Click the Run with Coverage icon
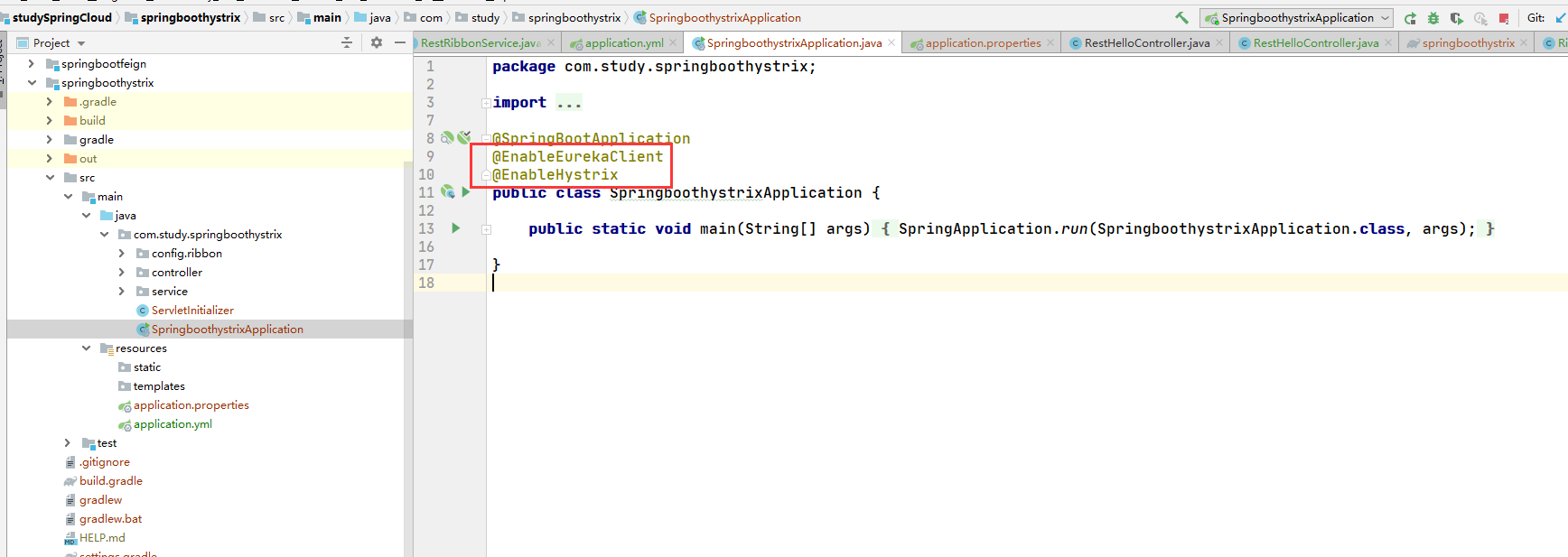Screen dimensions: 1568x557 [x=1457, y=18]
